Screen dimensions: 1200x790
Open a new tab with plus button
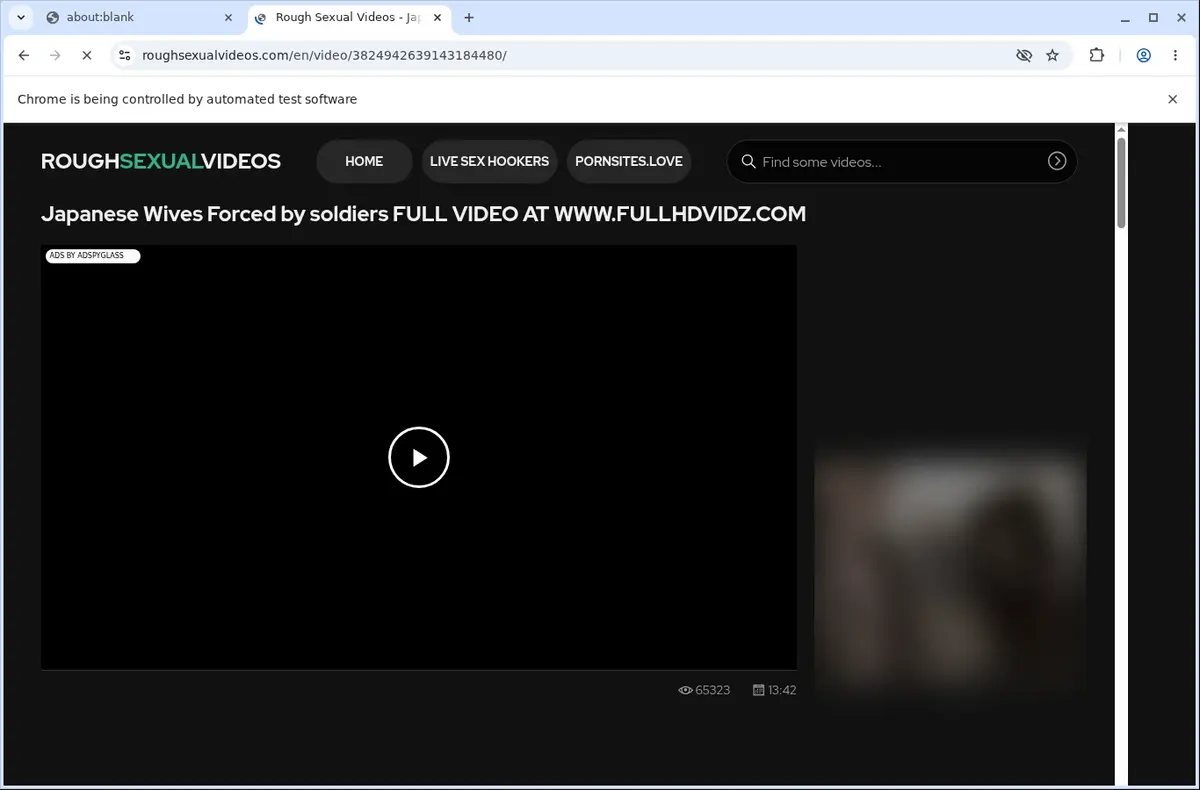coord(469,17)
